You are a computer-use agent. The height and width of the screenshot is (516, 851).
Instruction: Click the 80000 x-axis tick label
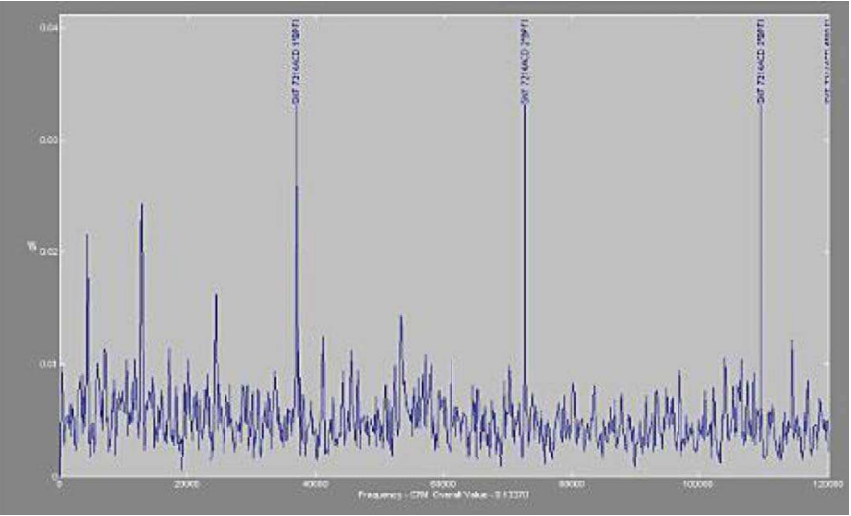pyautogui.click(x=571, y=483)
